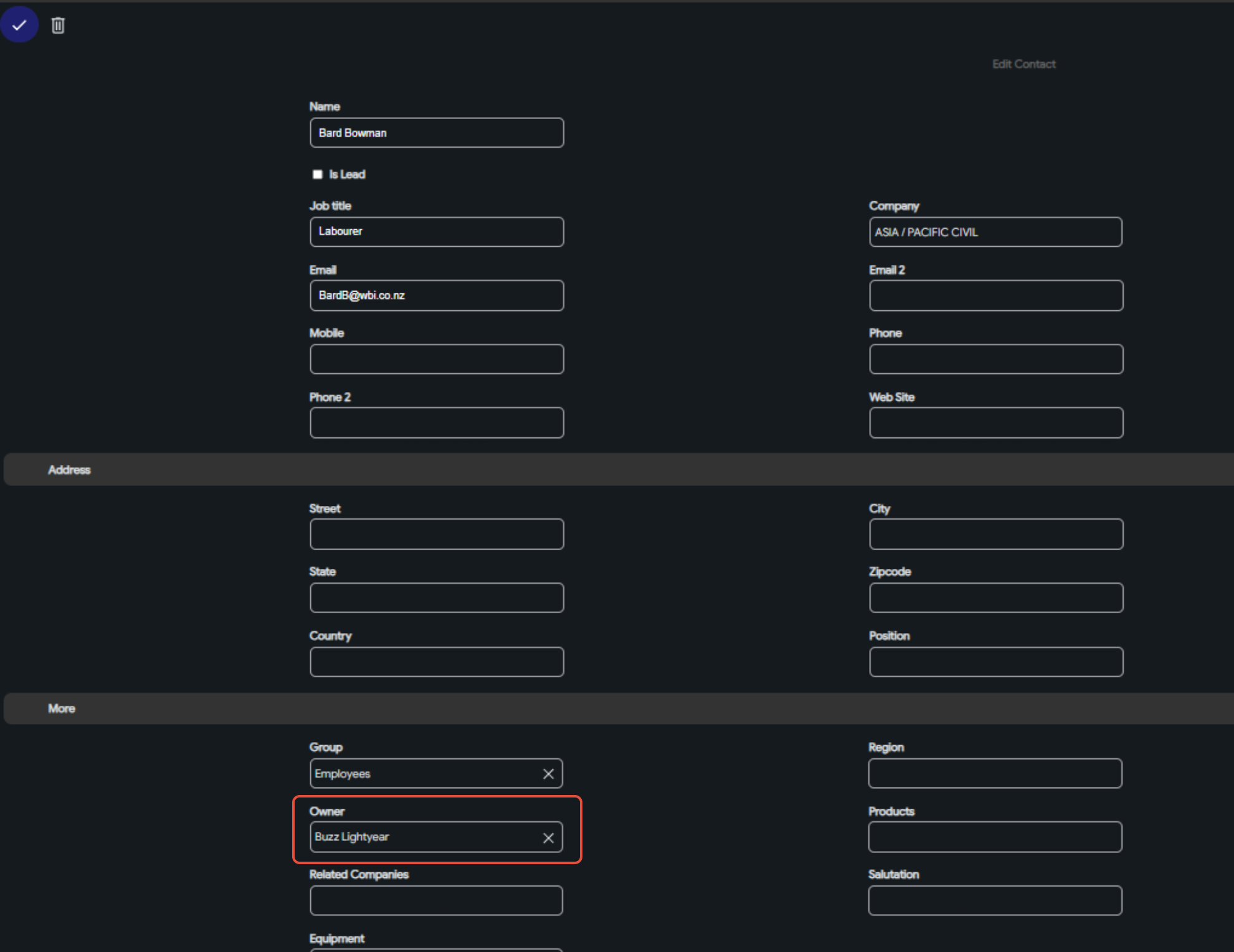Click the save checkmark icon
Image resolution: width=1234 pixels, height=952 pixels.
pyautogui.click(x=19, y=25)
